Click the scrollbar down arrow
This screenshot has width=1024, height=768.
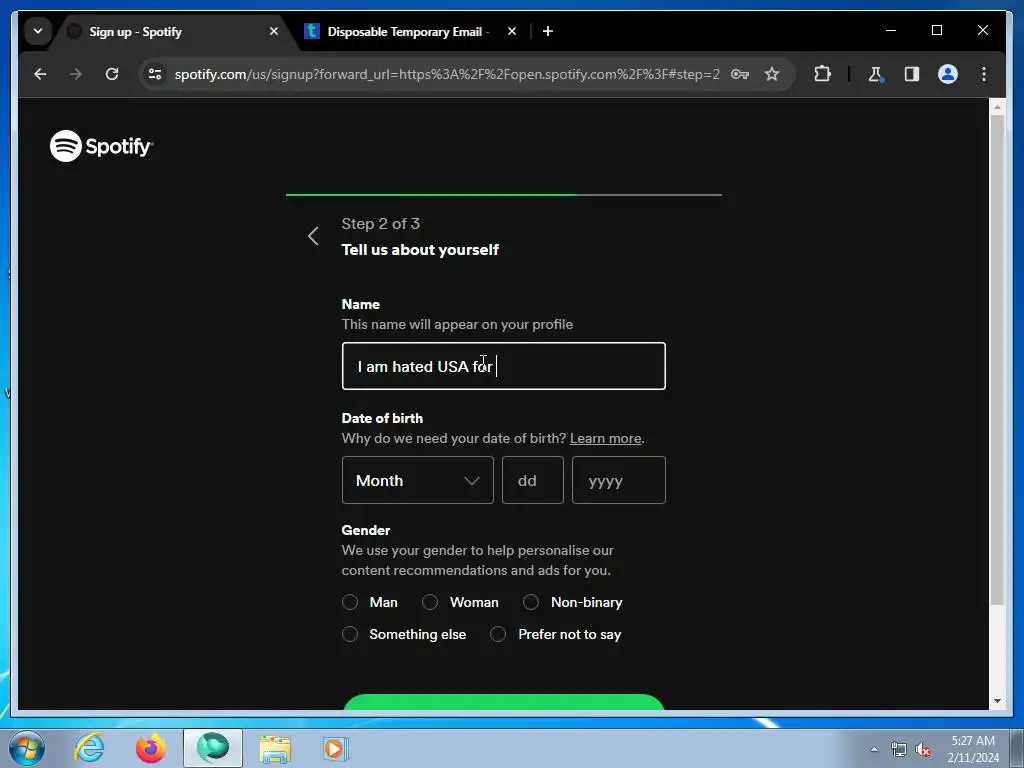pos(997,701)
